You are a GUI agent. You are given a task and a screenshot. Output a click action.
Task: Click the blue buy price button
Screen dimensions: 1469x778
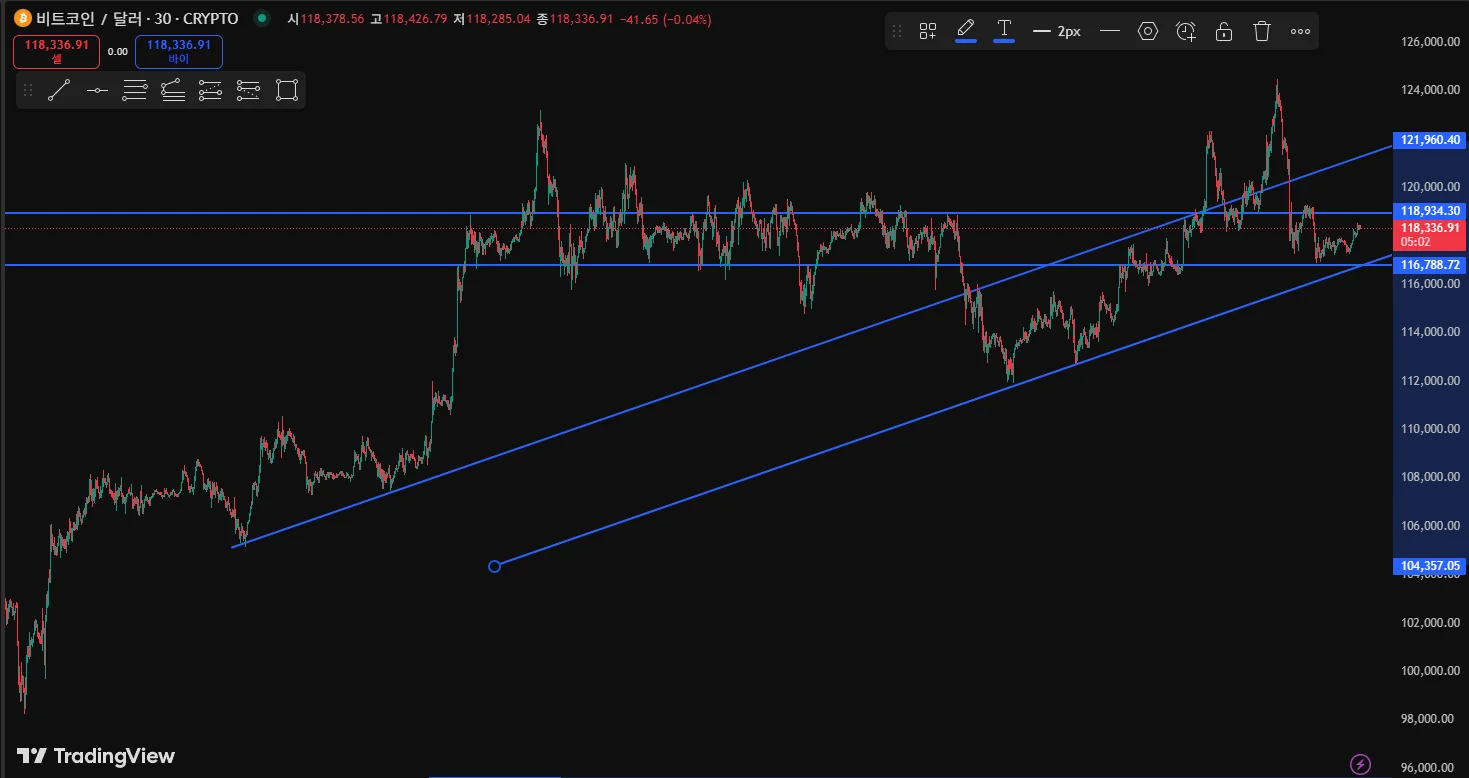click(x=179, y=51)
